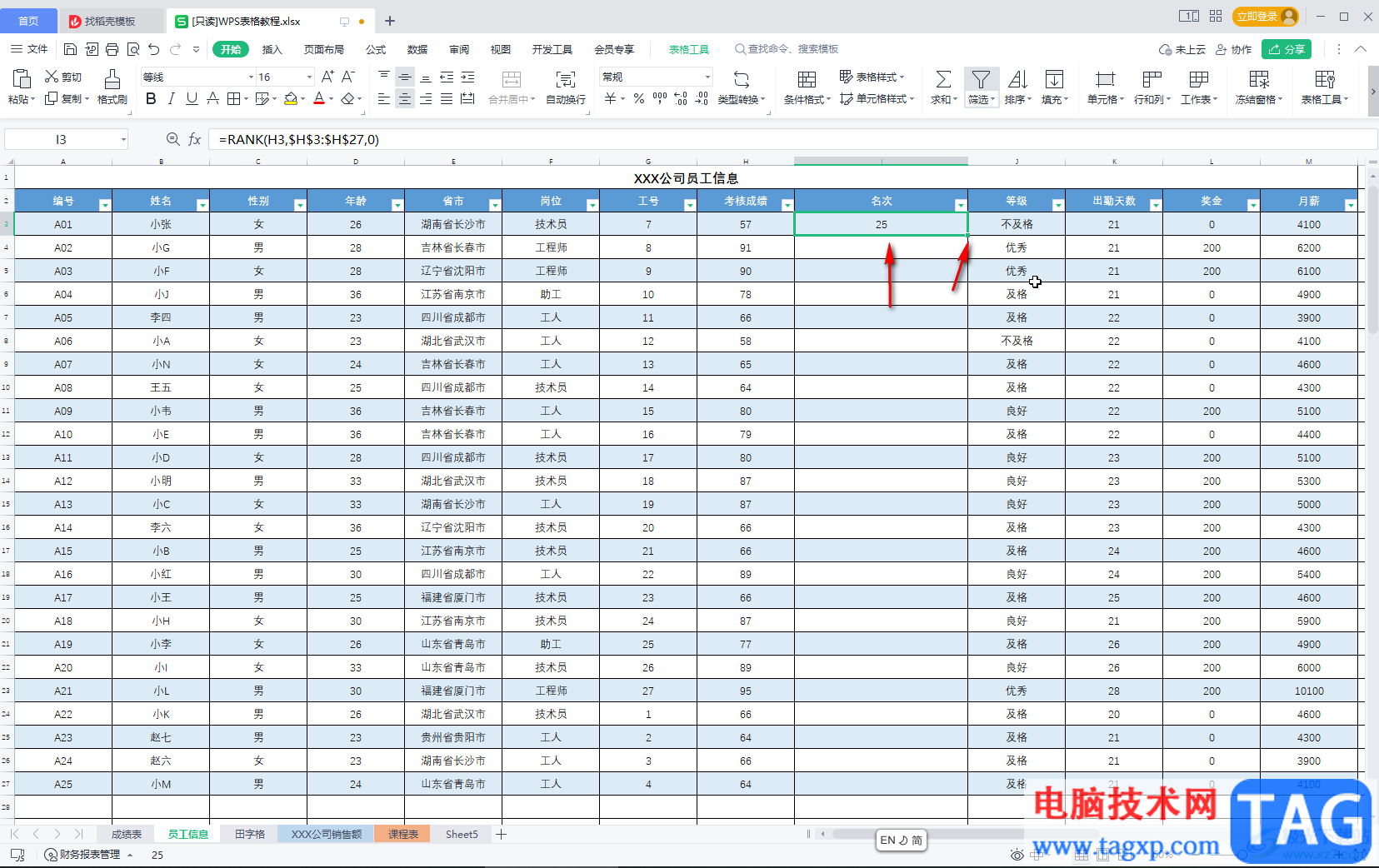Screen dimensions: 1379x868
Task: Open the File (文件) menu
Action: pyautogui.click(x=29, y=49)
